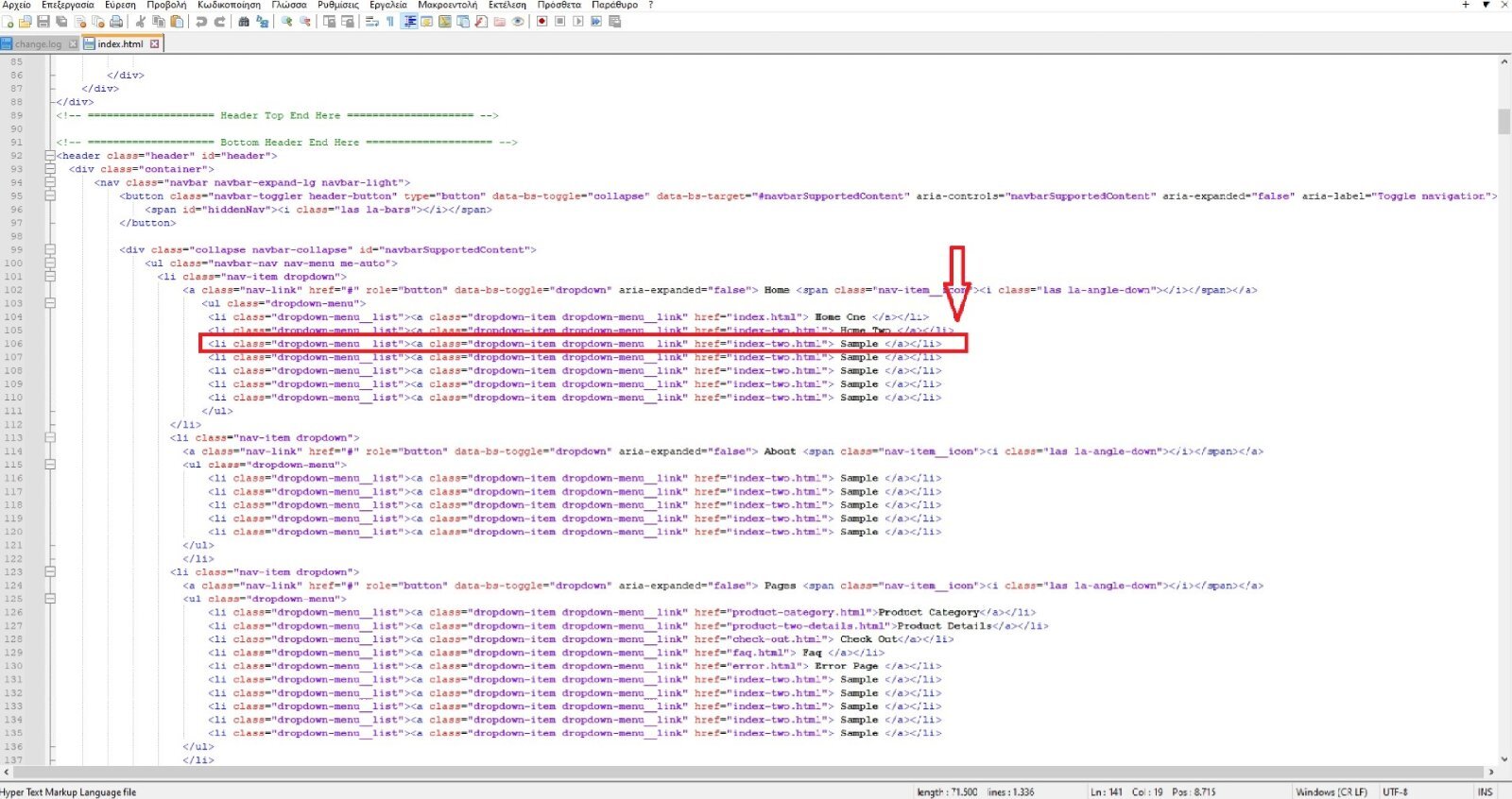Viewport: 1512px width, 799px height.
Task: Run macro multiple times icon
Action: pos(596,21)
